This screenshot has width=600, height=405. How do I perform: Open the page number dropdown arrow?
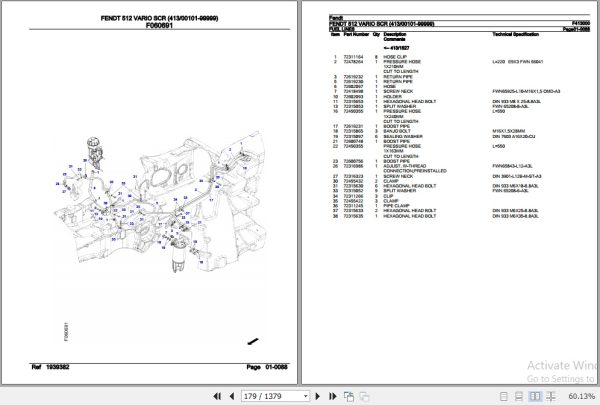(x=306, y=396)
